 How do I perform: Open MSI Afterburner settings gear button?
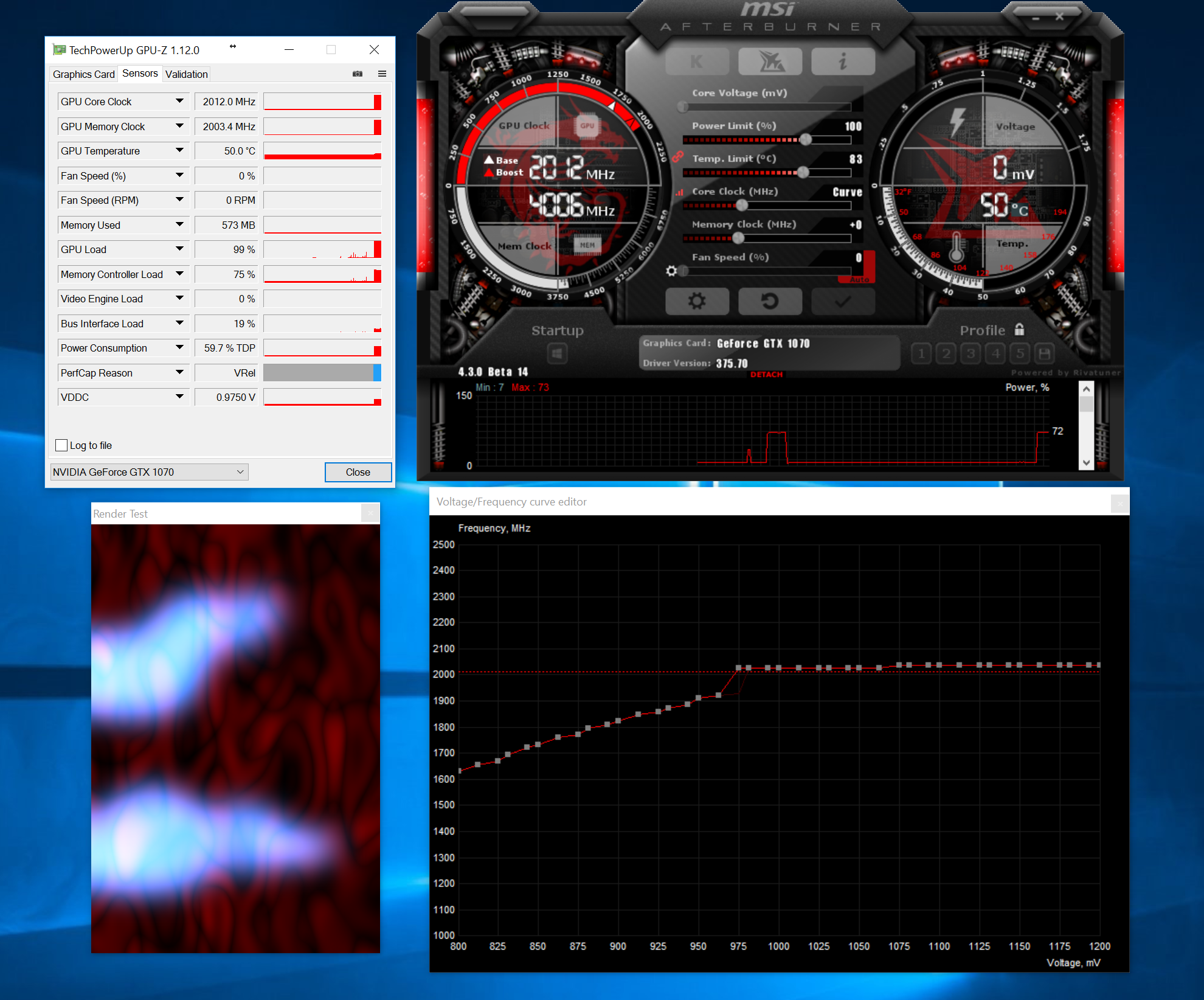click(697, 301)
